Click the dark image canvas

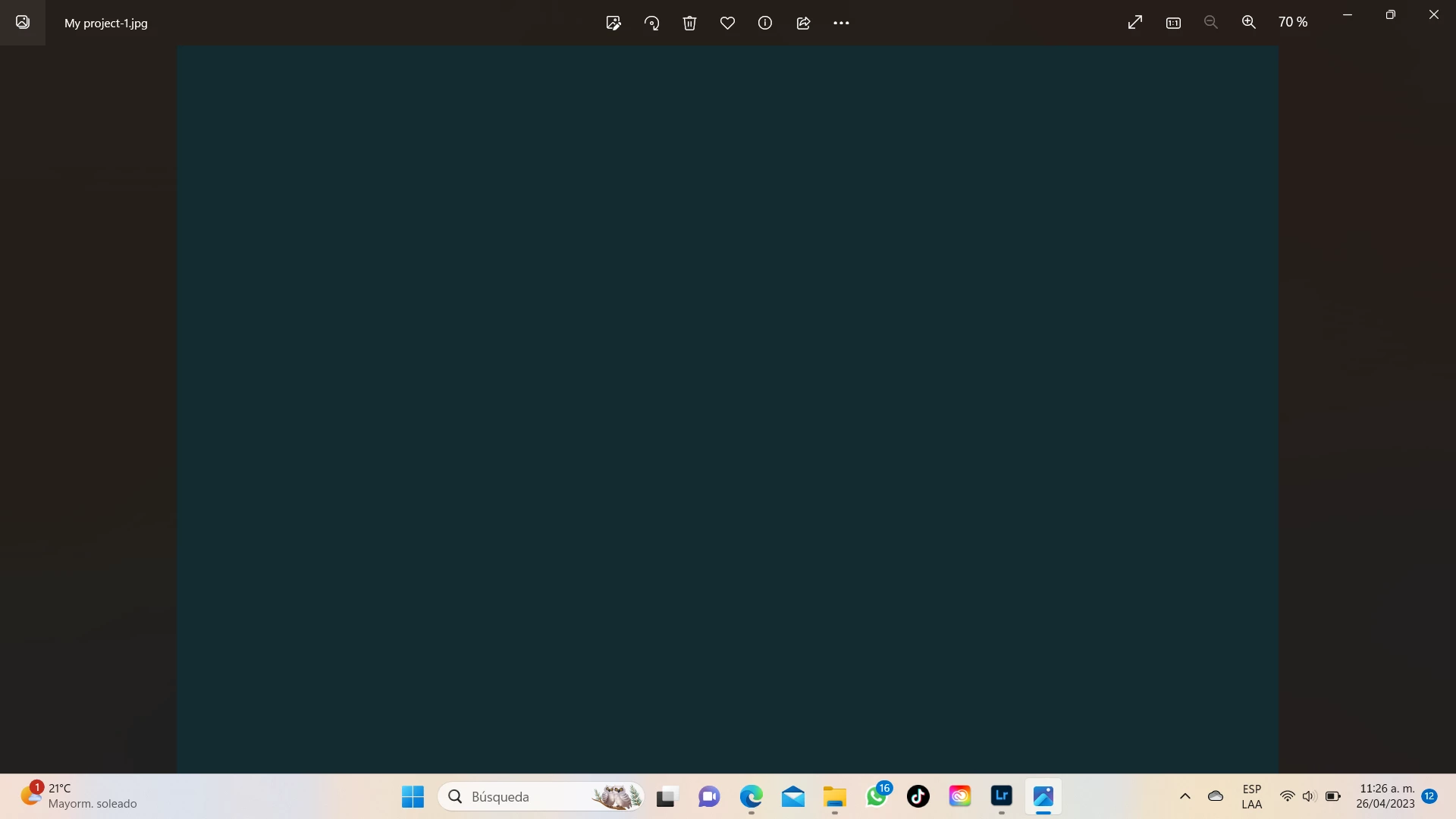(x=727, y=409)
